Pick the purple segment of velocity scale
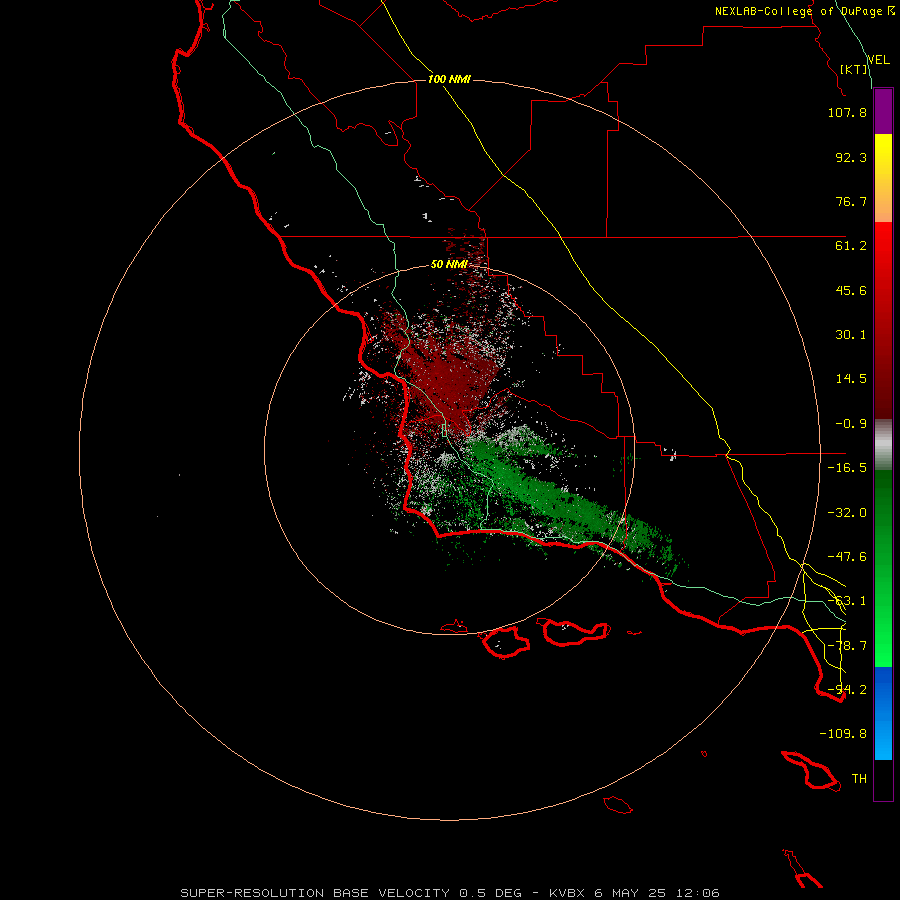Screen dimensions: 900x900 883,111
